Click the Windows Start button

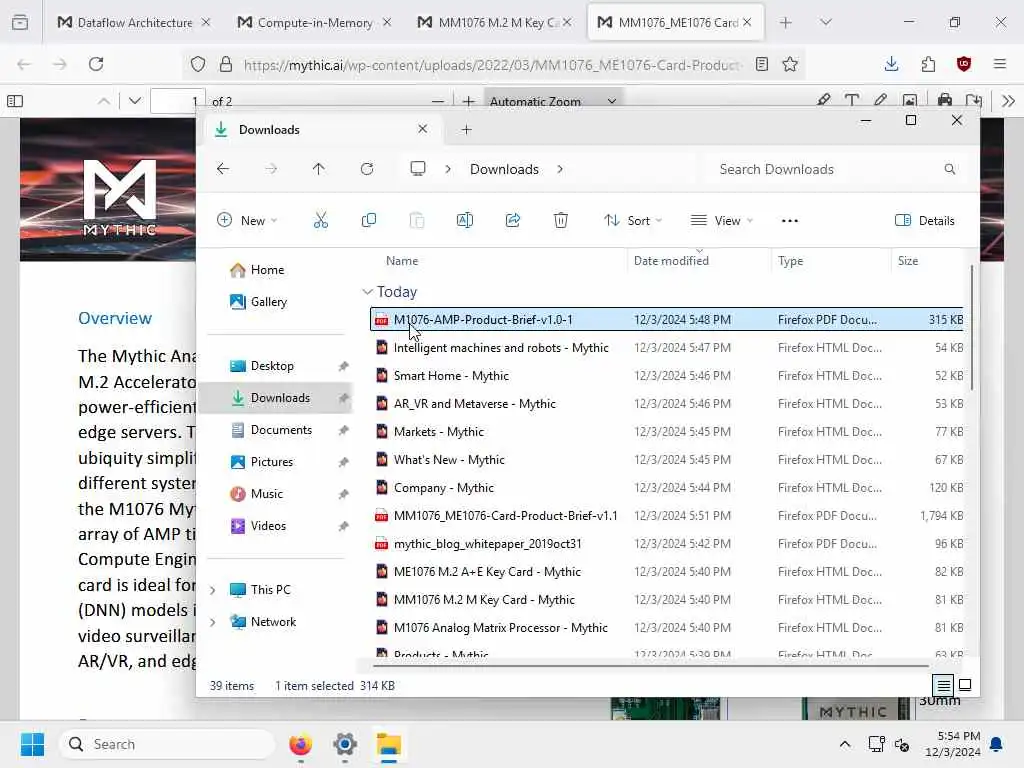[x=32, y=744]
